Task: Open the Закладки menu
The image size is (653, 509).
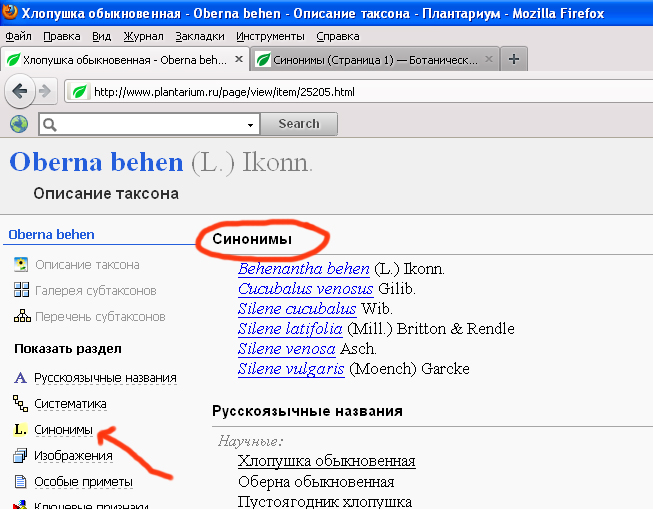Action: pos(199,36)
